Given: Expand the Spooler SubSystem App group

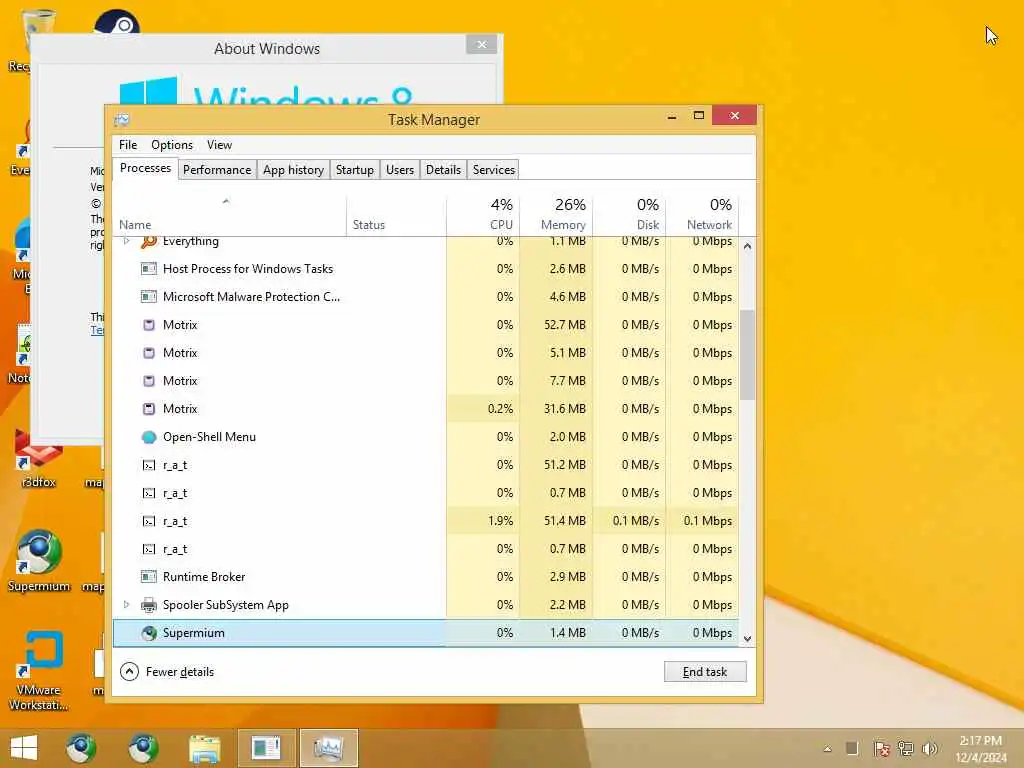Looking at the screenshot, I should coord(127,605).
